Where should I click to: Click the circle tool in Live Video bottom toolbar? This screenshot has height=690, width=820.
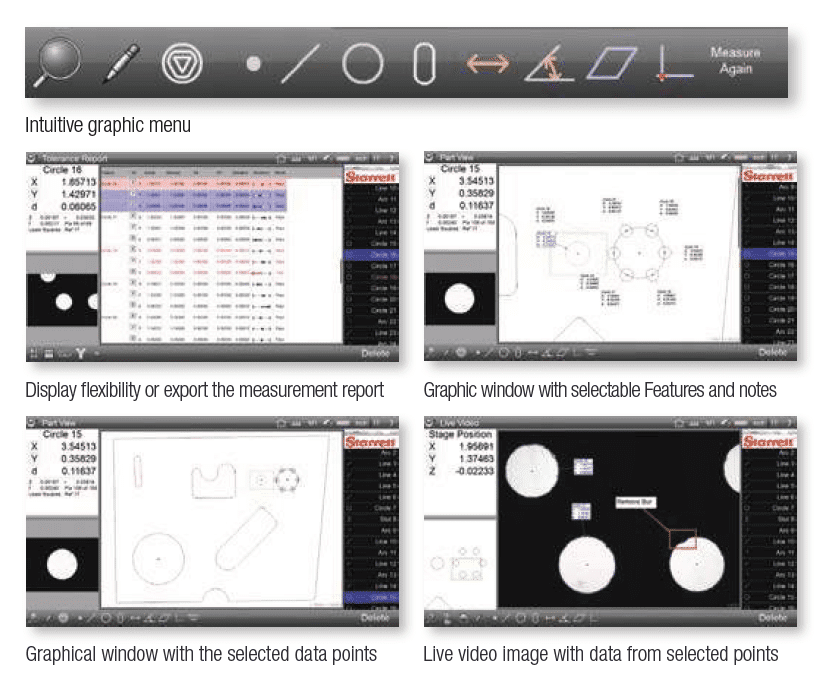(x=520, y=618)
